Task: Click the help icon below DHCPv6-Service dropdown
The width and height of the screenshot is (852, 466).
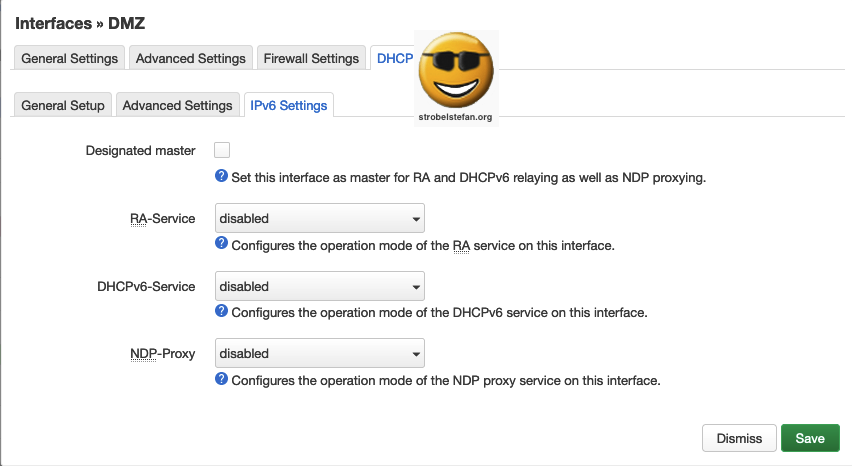Action: pos(222,311)
